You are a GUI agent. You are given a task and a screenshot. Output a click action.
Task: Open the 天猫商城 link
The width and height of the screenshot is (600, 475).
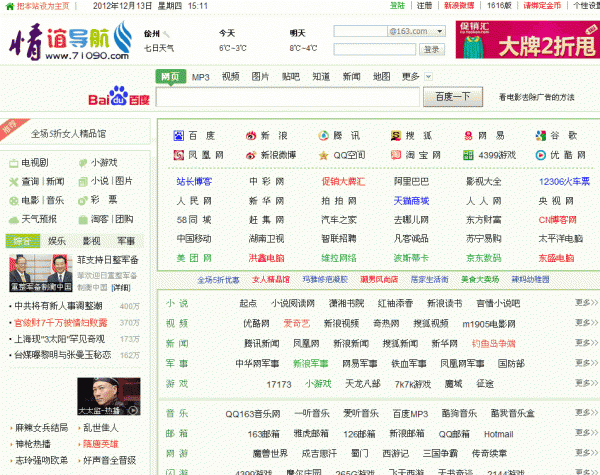412,201
